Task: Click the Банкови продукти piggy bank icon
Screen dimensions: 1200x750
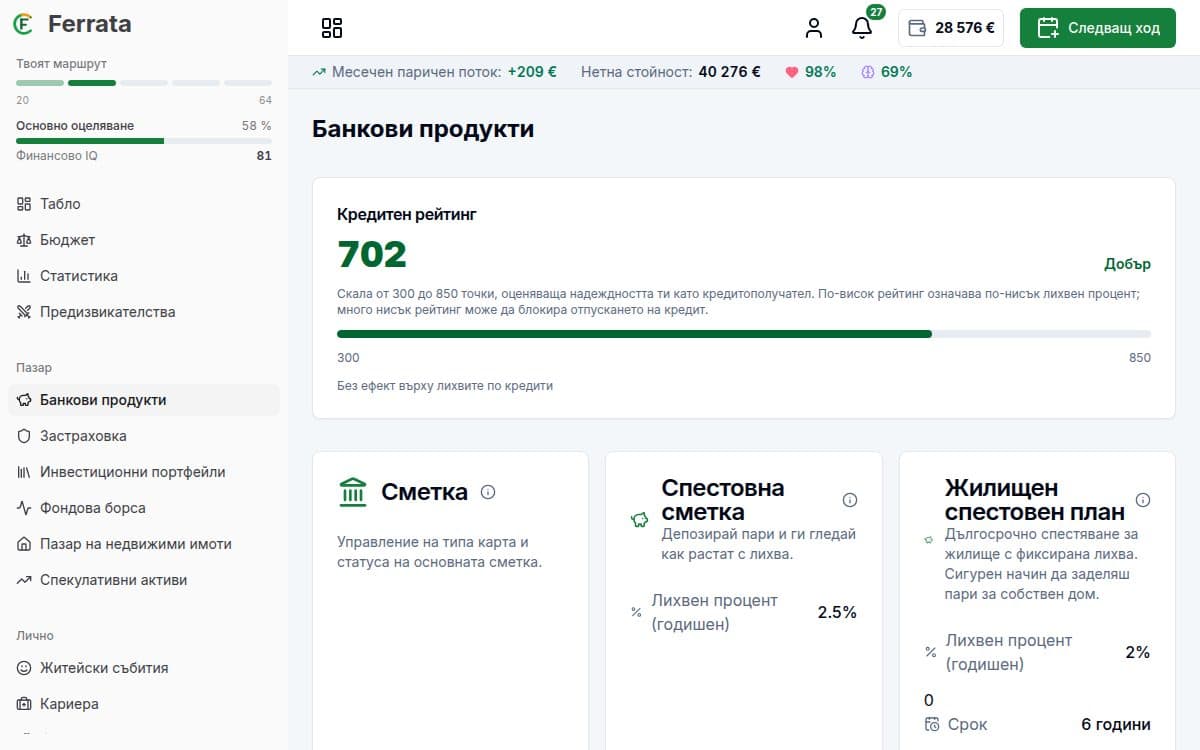Action: (x=24, y=400)
